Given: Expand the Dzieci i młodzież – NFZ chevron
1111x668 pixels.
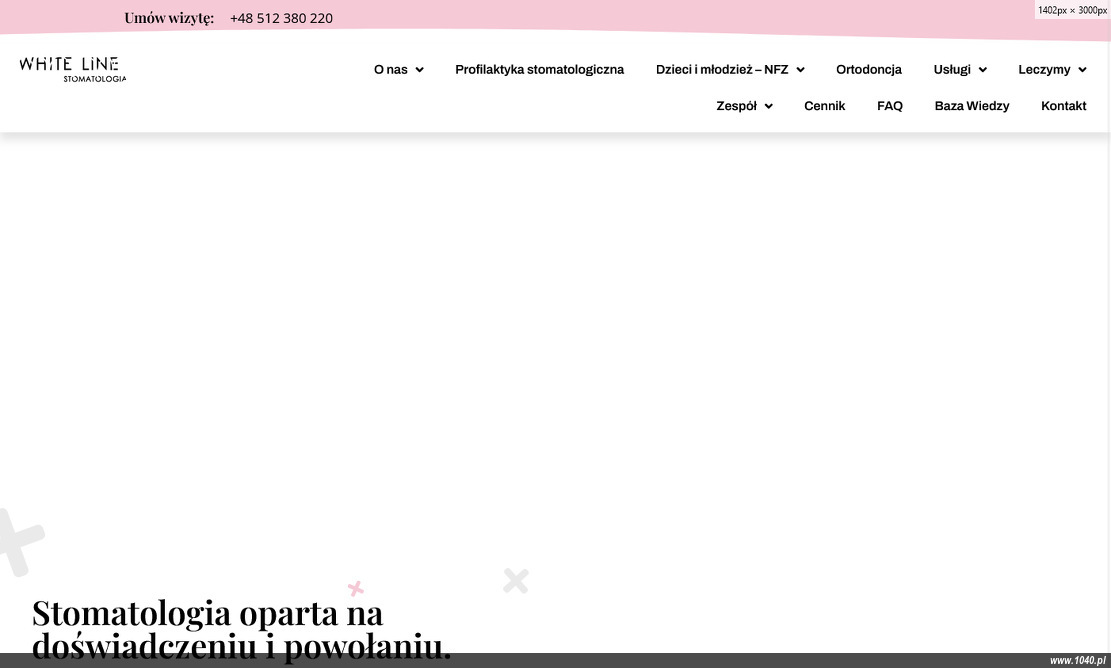Looking at the screenshot, I should [x=800, y=69].
